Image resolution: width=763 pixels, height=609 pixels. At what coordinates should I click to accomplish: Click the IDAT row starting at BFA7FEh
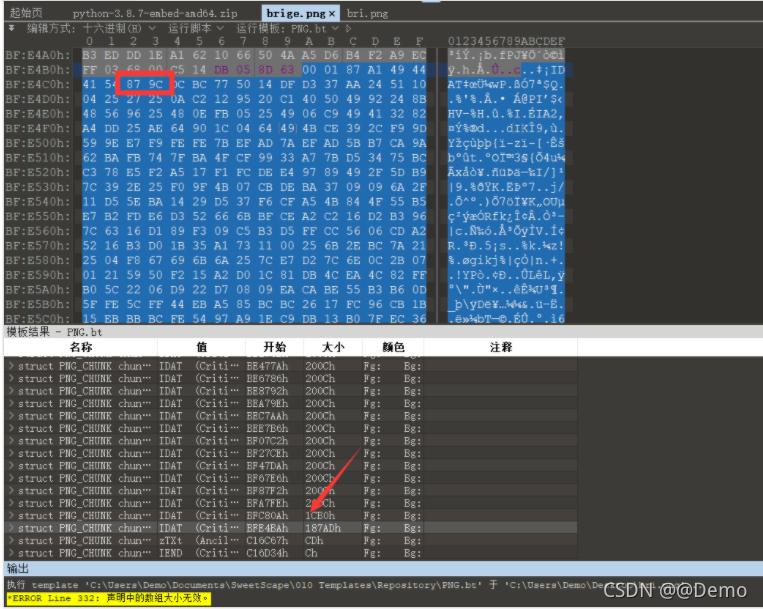291,503
